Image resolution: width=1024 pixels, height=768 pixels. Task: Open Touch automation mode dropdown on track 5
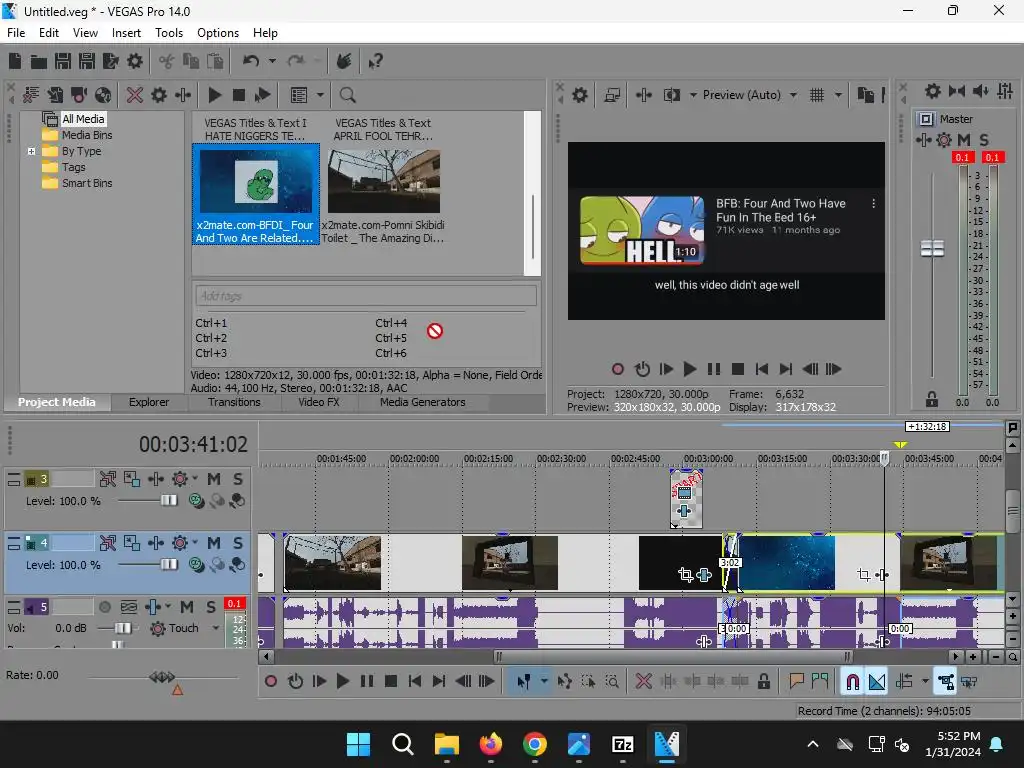[x=216, y=628]
